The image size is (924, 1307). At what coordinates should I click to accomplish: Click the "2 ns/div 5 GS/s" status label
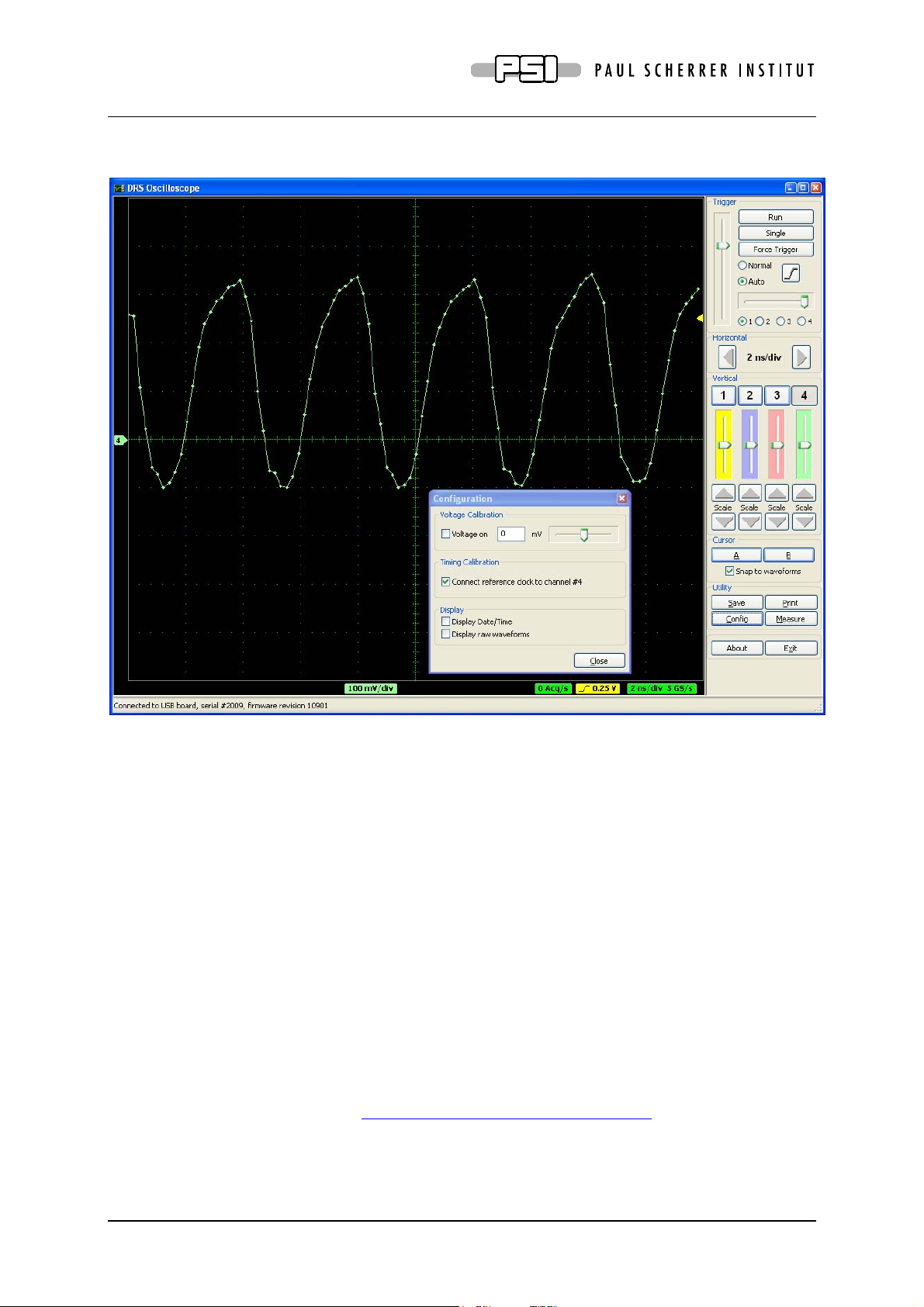point(661,688)
